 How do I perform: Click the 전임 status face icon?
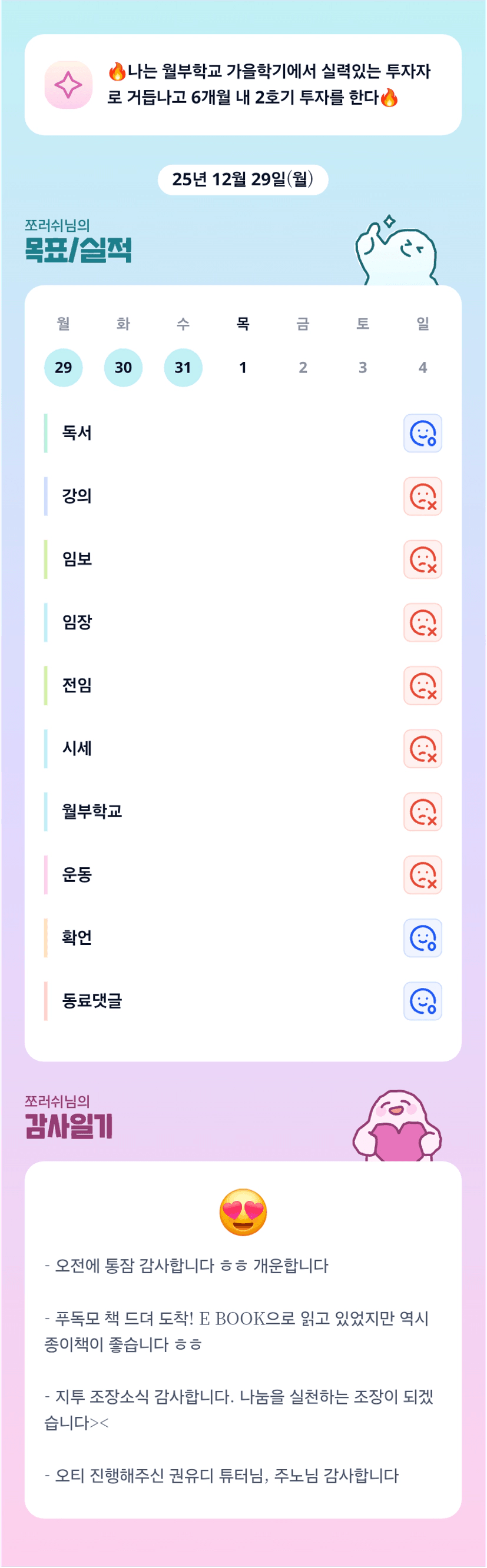(422, 685)
